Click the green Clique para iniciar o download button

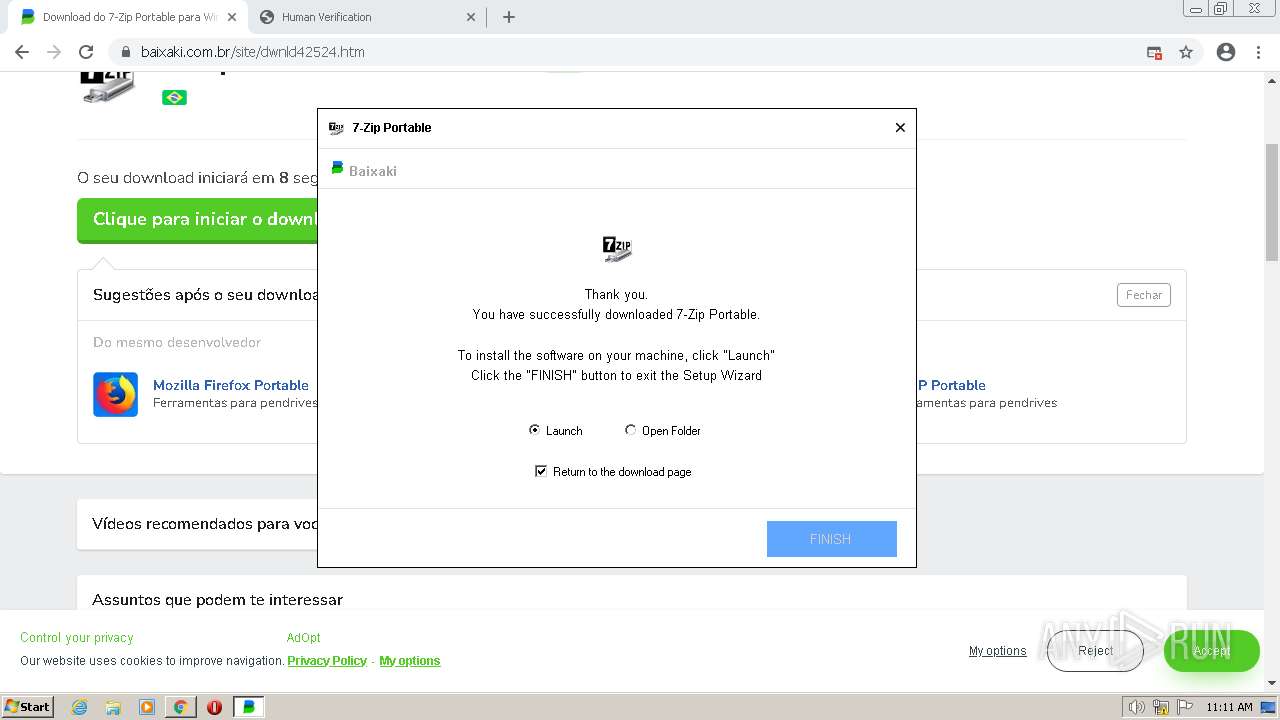[197, 220]
